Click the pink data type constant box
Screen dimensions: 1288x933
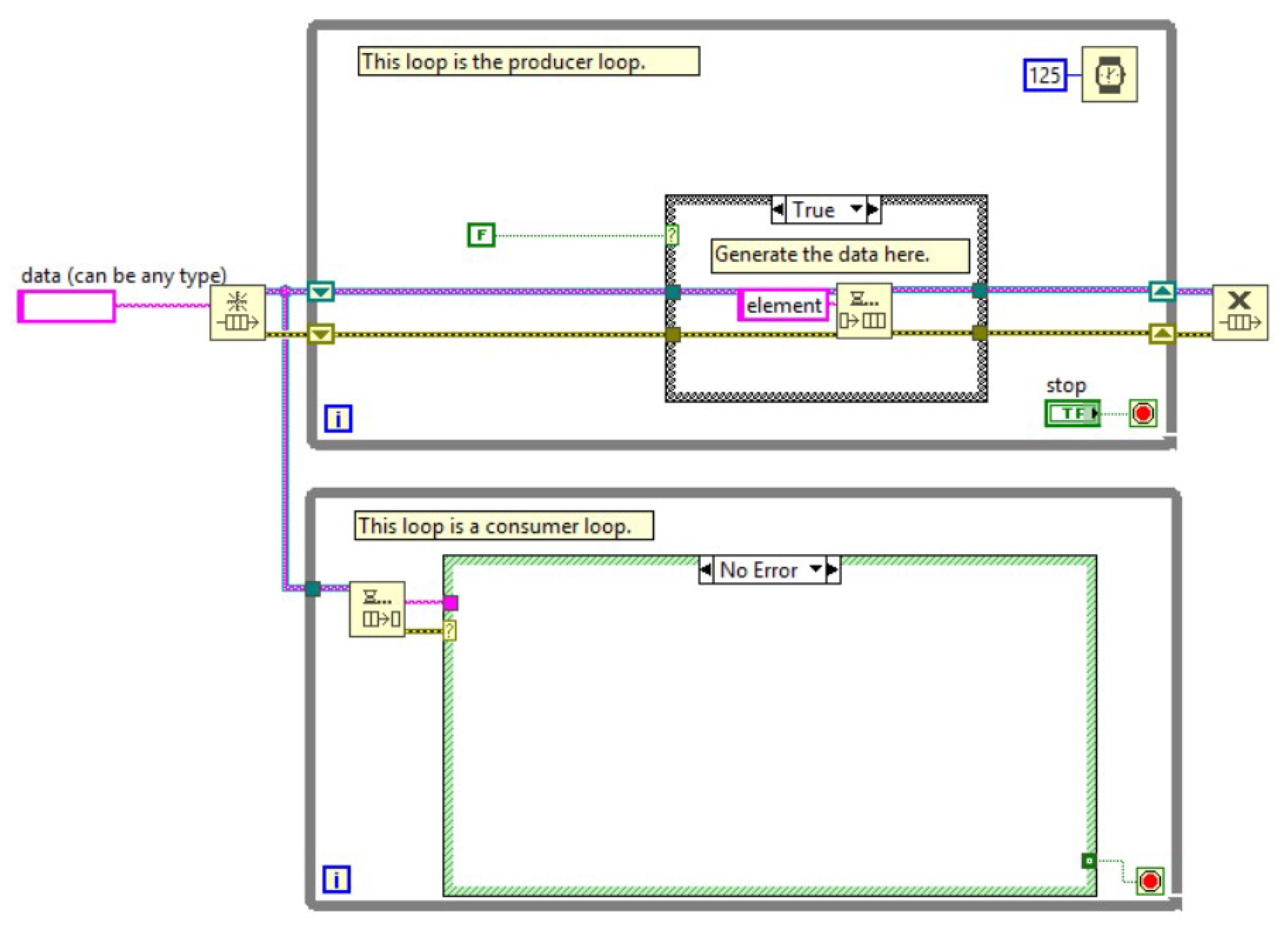click(67, 307)
